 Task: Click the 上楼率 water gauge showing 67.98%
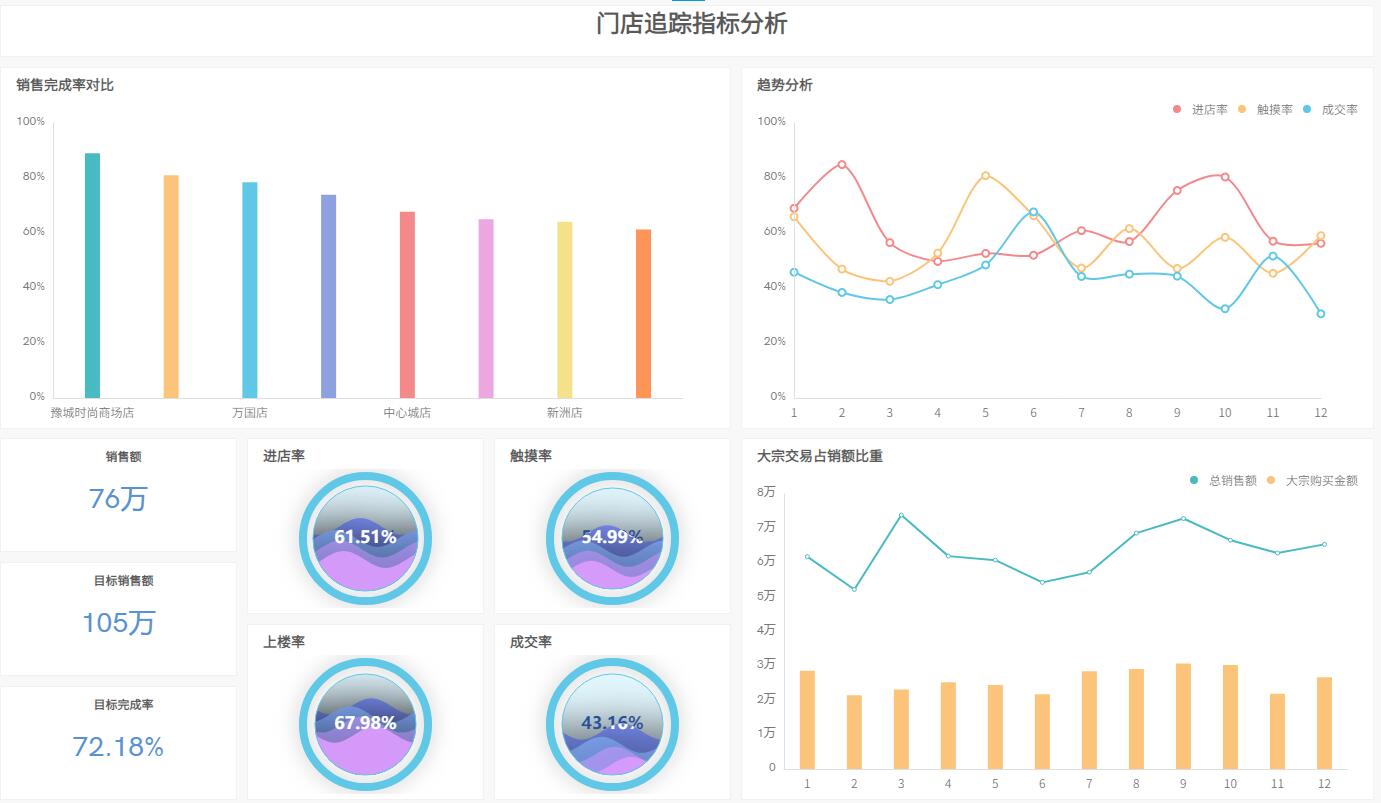365,723
